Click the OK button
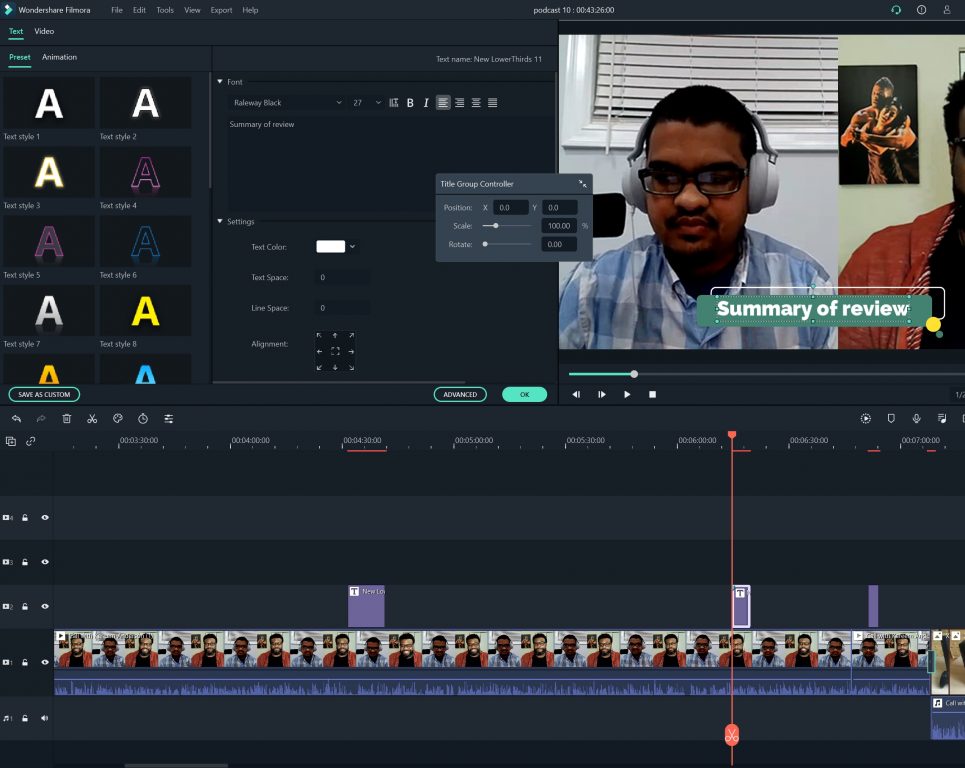This screenshot has width=965, height=768. 525,394
